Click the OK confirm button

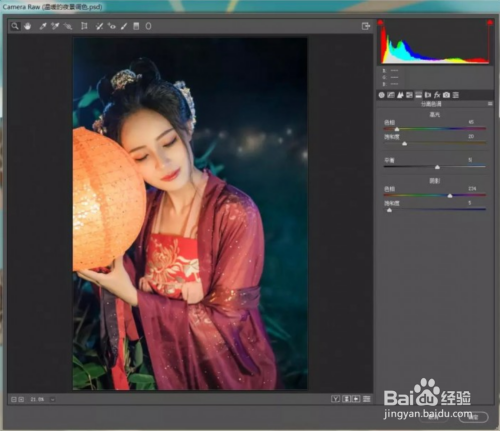tap(473, 417)
